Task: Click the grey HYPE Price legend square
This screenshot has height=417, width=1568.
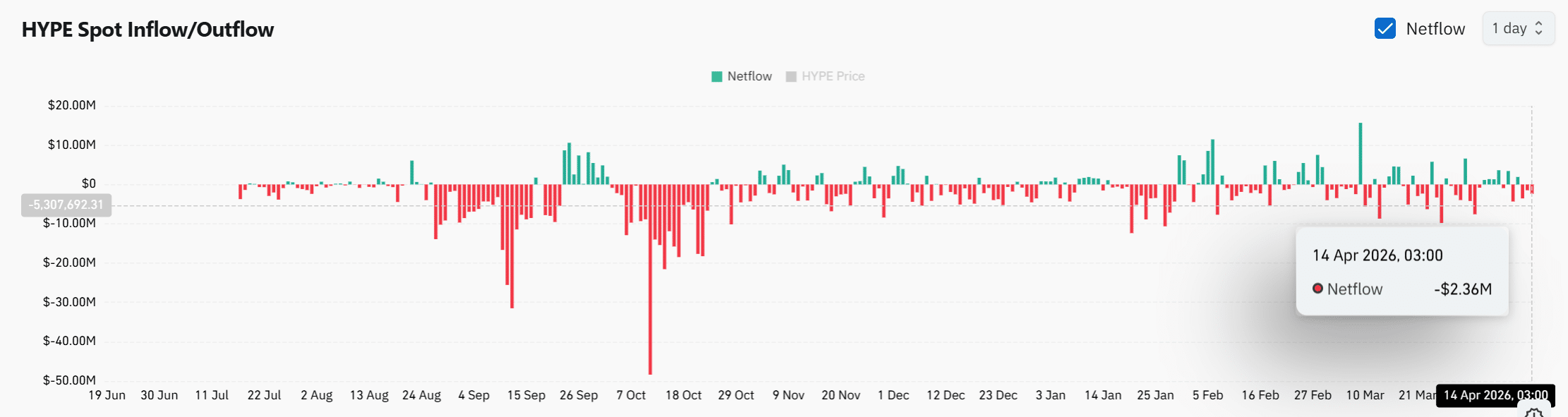Action: click(x=791, y=76)
